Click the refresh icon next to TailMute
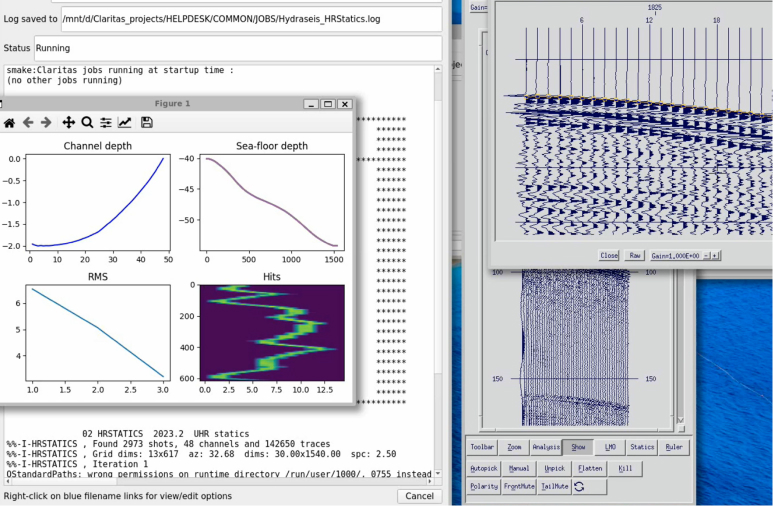This screenshot has width=773, height=506. tap(579, 487)
